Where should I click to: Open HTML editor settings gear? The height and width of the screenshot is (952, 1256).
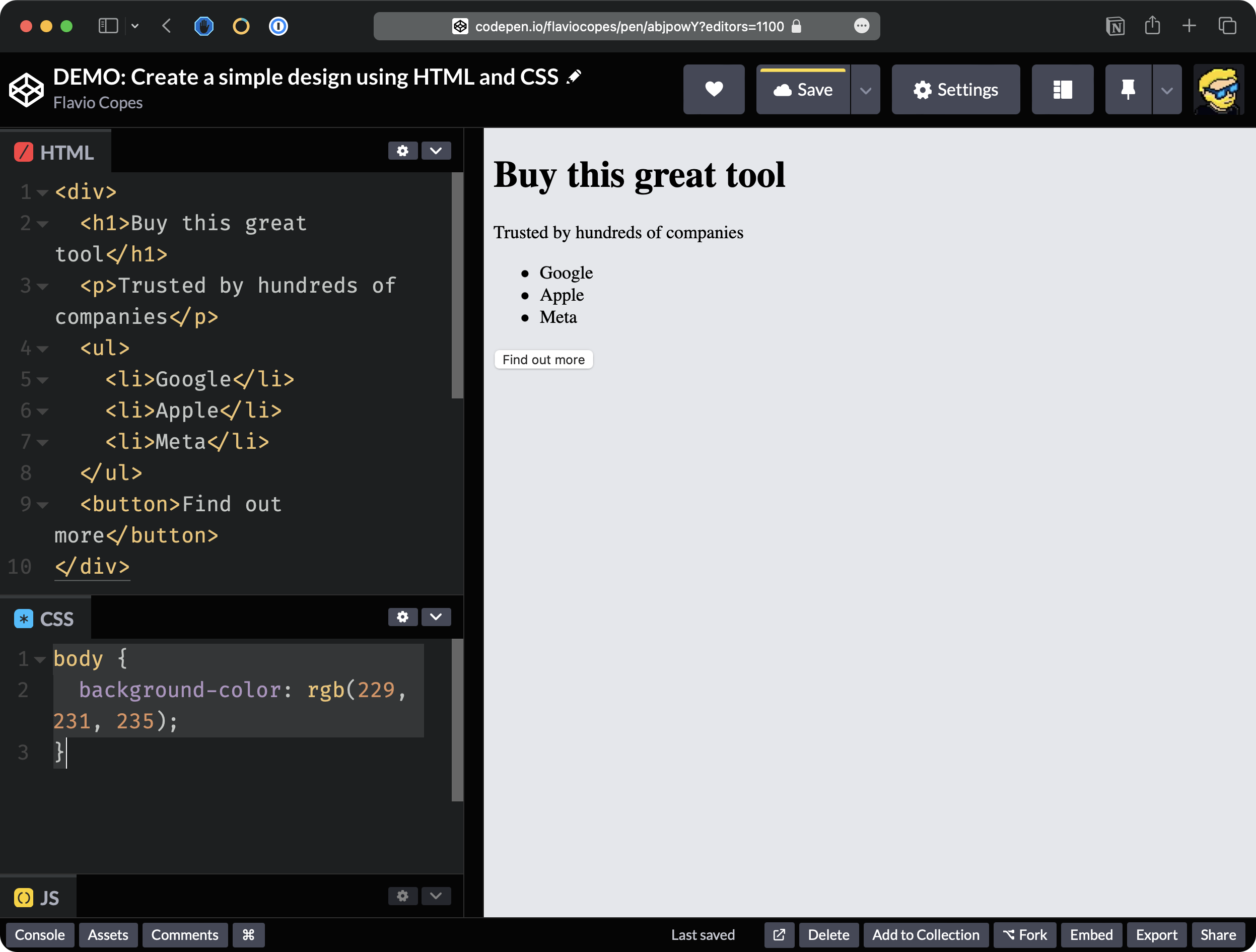coord(402,151)
